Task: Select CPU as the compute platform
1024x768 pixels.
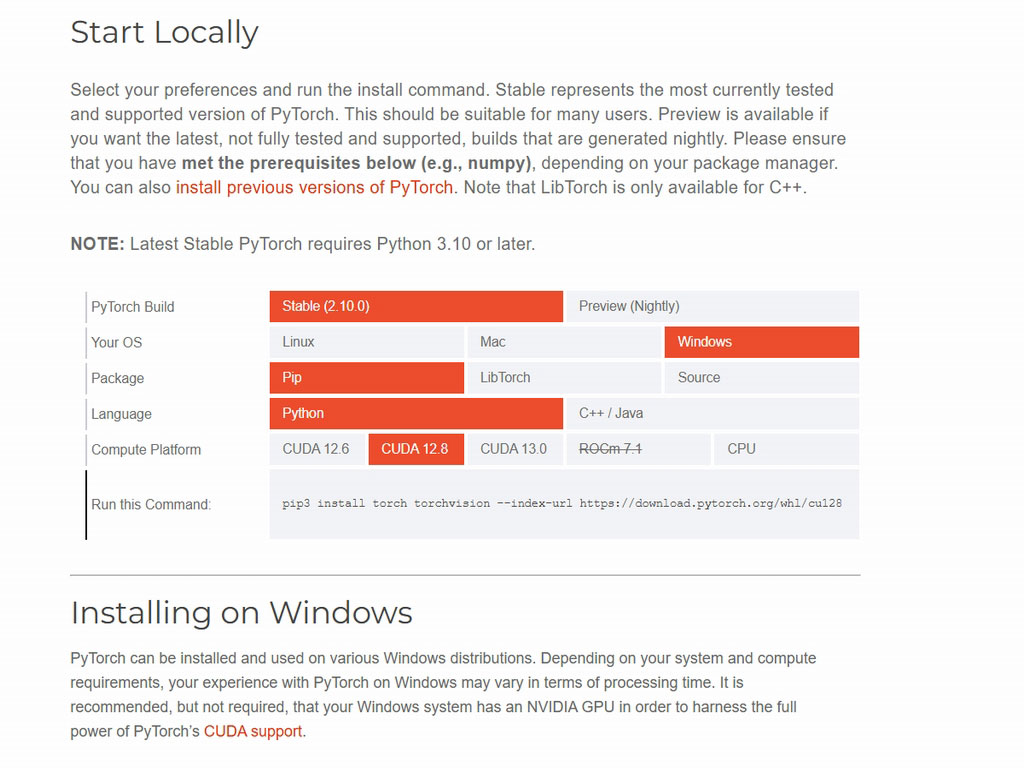Action: tap(785, 449)
